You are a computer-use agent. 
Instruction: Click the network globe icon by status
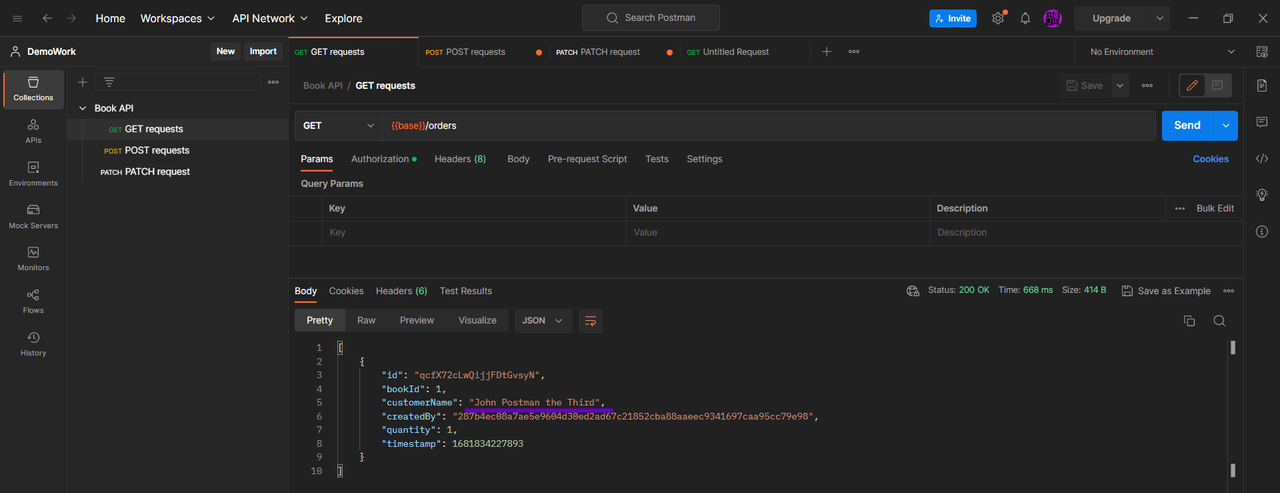913,291
